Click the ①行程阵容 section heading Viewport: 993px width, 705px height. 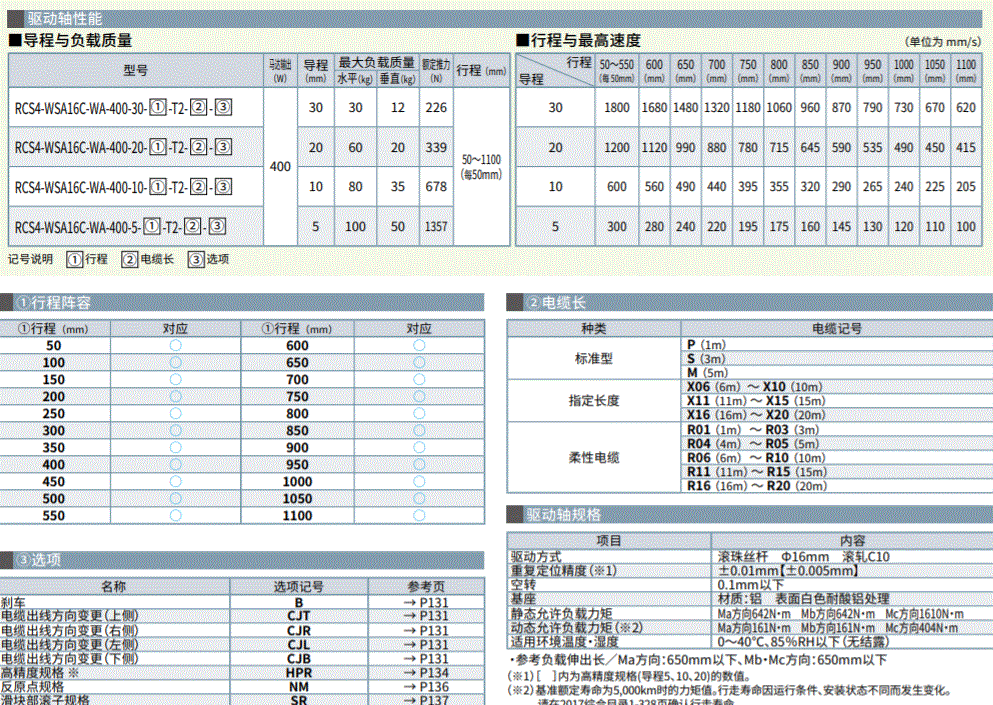coord(54,303)
